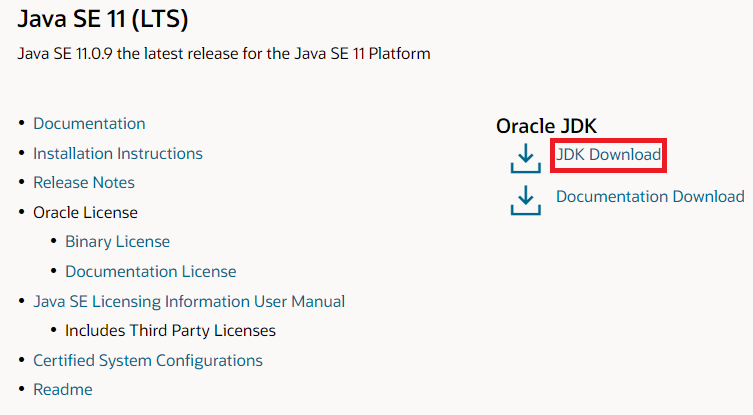Go to Installation Instructions
The width and height of the screenshot is (753, 415).
click(x=118, y=153)
